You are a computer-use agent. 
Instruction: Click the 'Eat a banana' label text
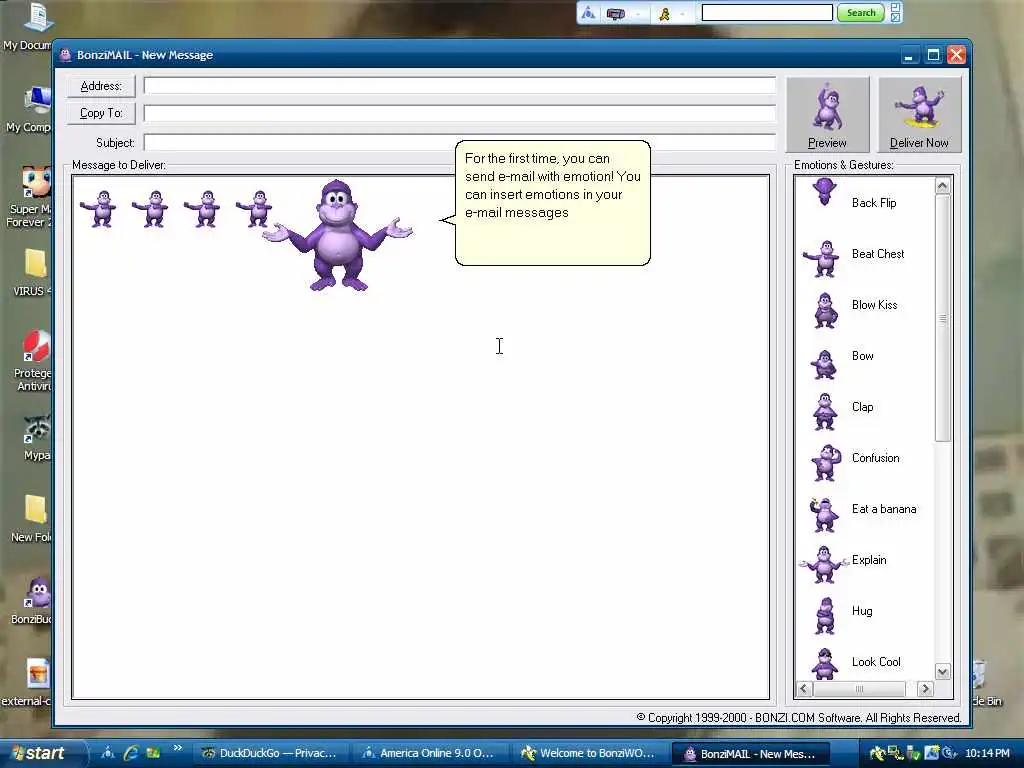point(884,509)
